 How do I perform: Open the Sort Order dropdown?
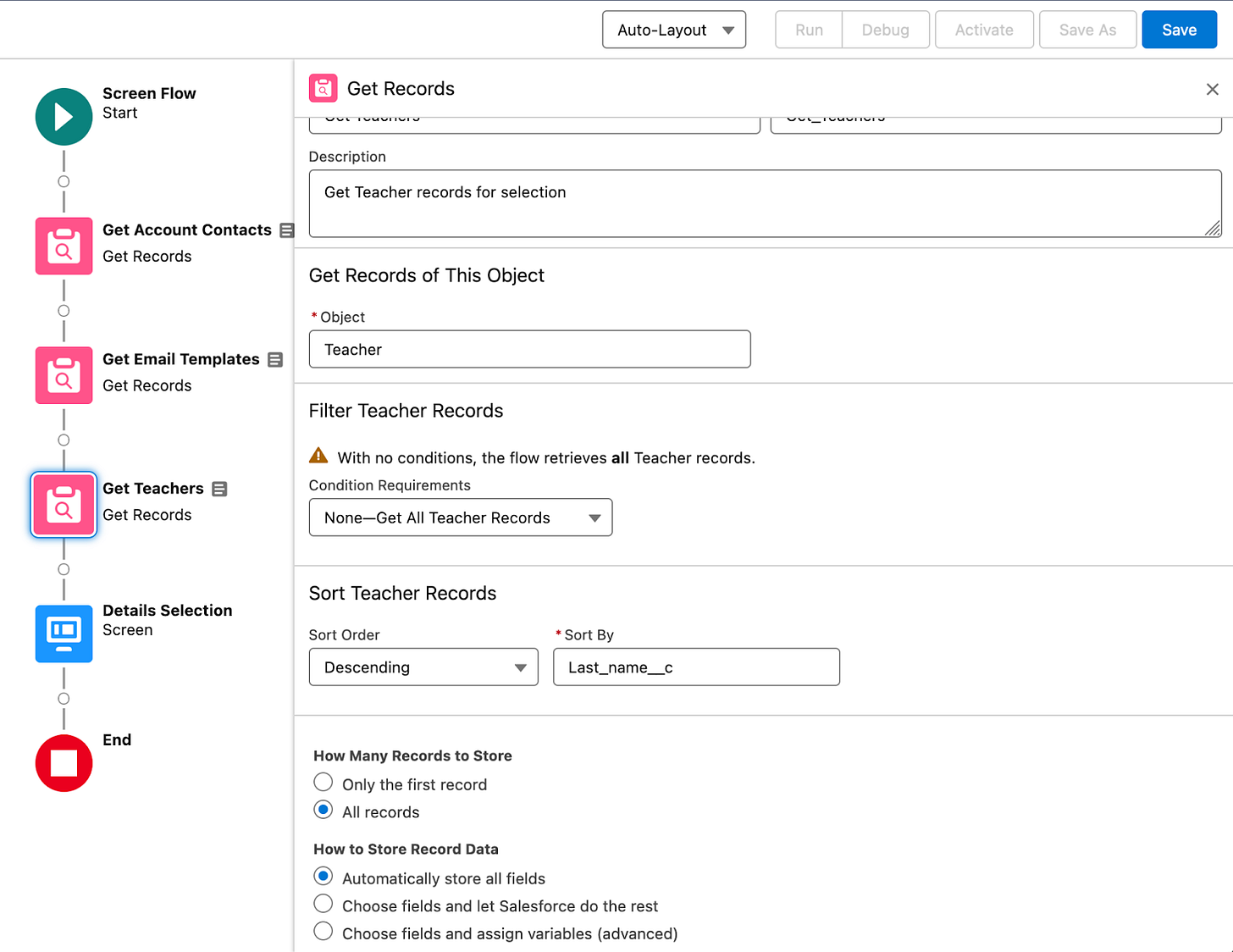pos(423,667)
